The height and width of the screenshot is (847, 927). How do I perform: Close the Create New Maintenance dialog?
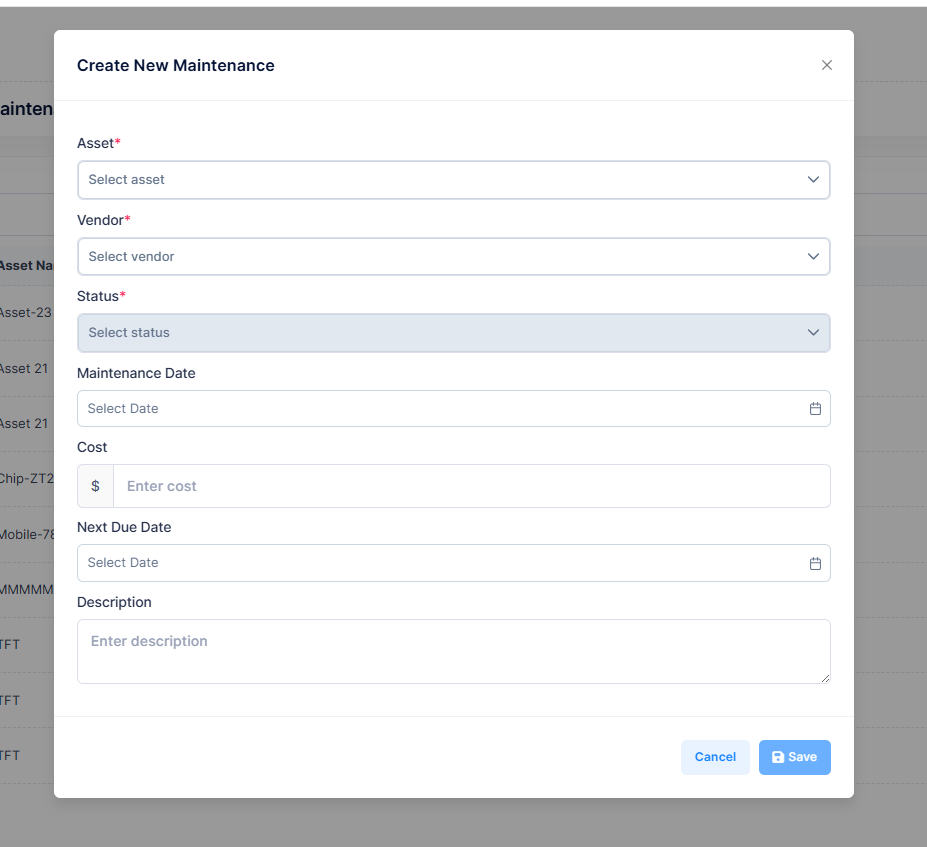pyautogui.click(x=826, y=65)
